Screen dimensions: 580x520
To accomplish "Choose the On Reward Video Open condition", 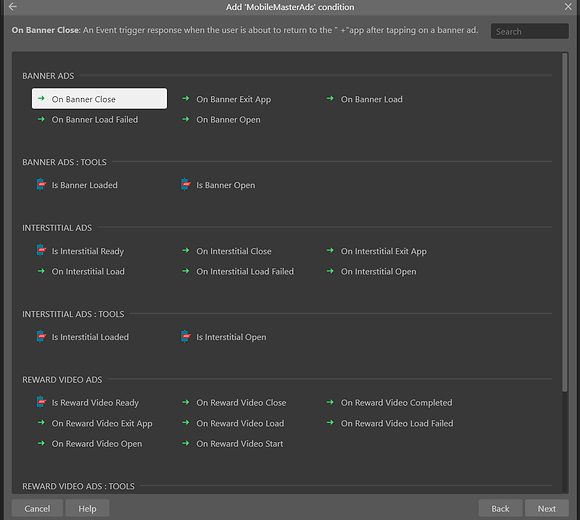I will 97,444.
